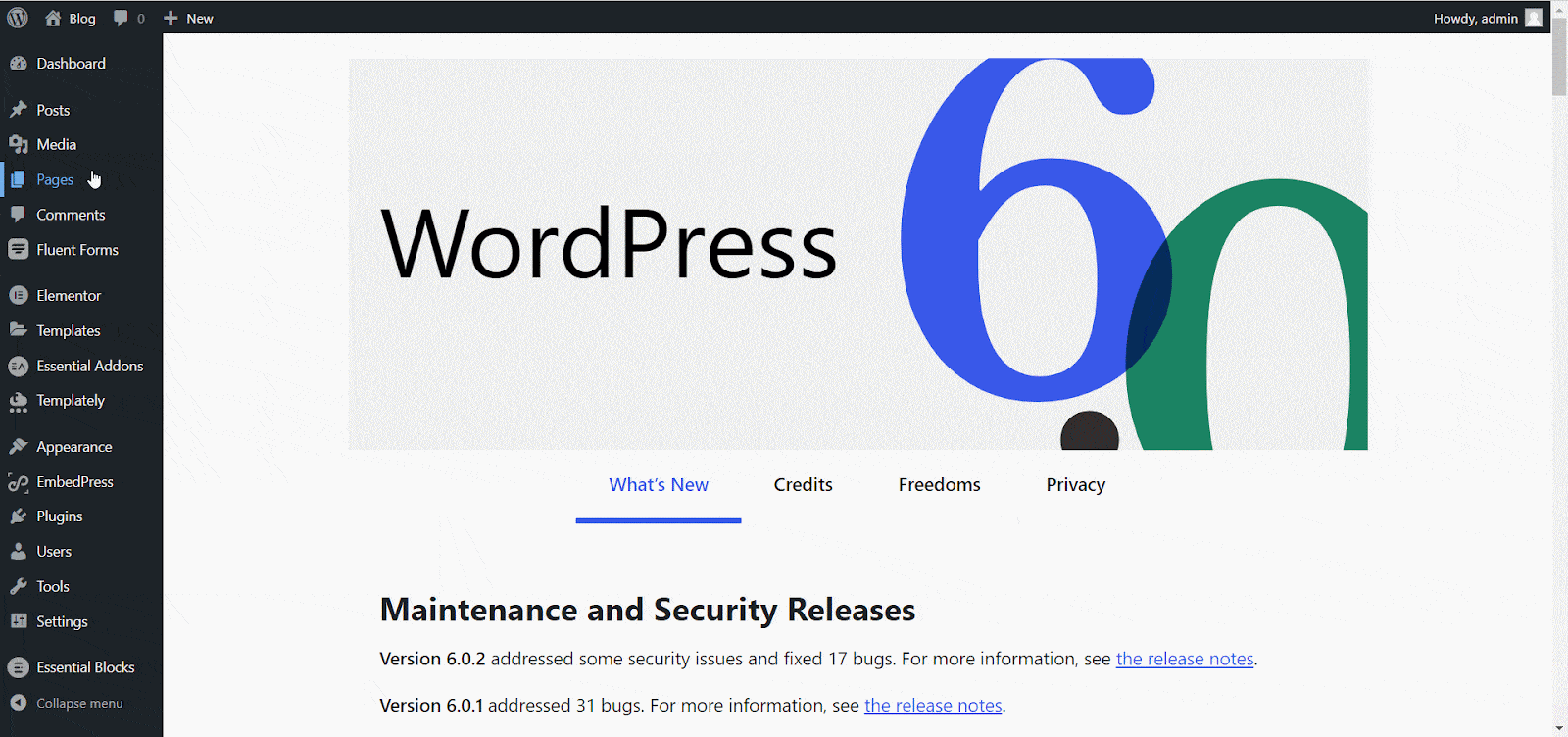Click the Elementor logo icon
Viewport: 1568px width, 737px height.
18,295
